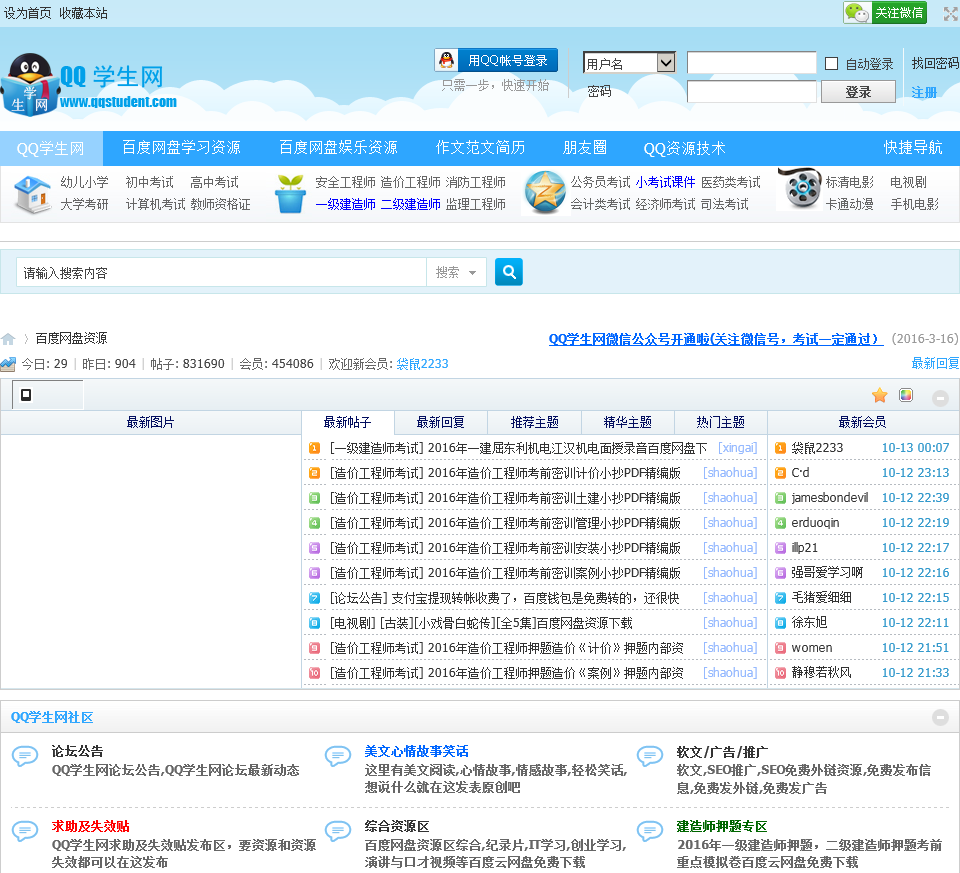The width and height of the screenshot is (960, 873).
Task: Click the 关注微信 WeChat follow icon
Action: [x=885, y=12]
